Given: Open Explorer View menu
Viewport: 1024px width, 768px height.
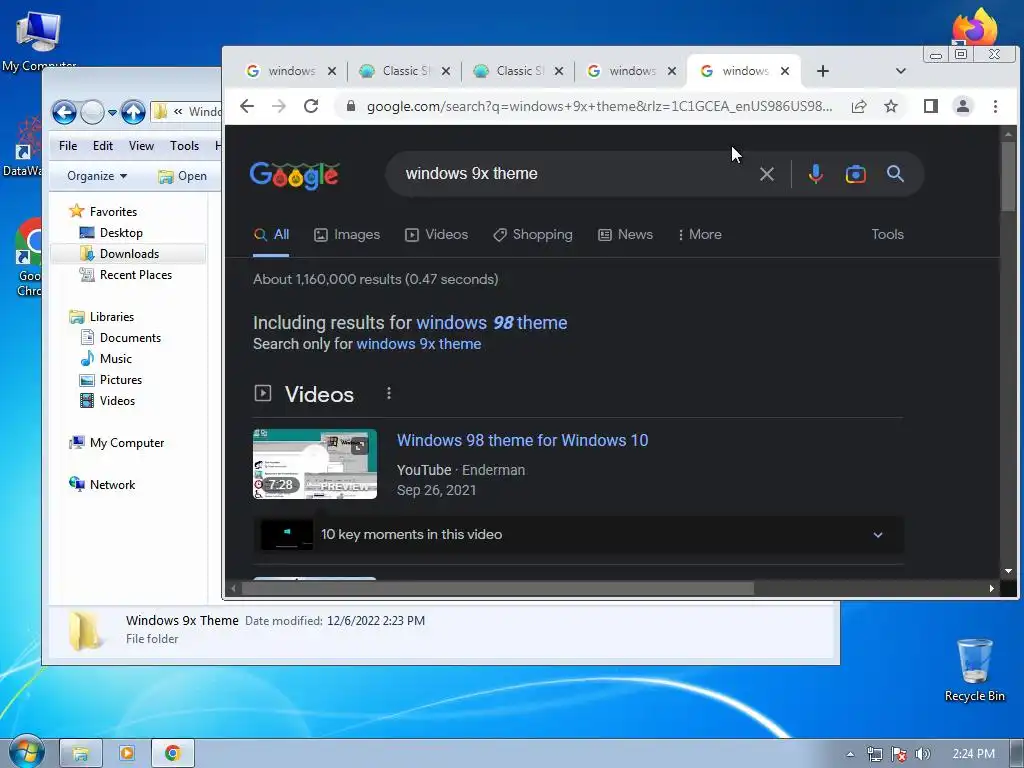Looking at the screenshot, I should [141, 146].
